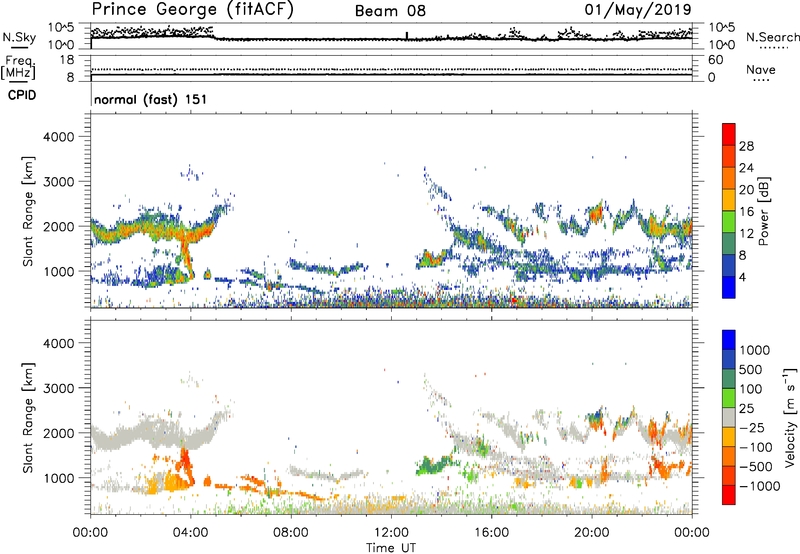
Task: Click the '12:00' time tick label
Action: [391, 533]
